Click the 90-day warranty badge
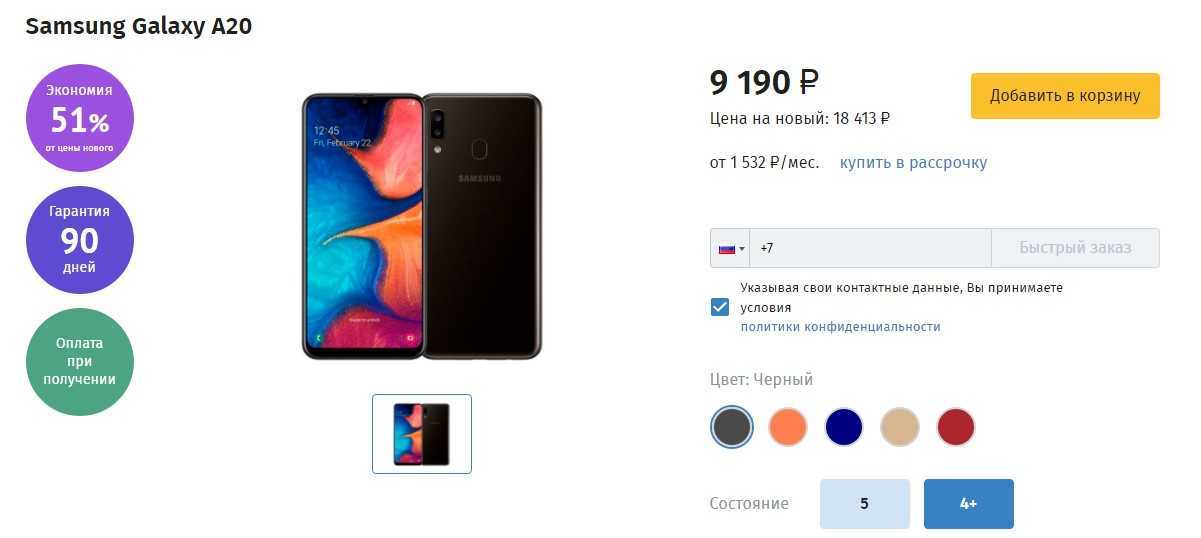The height and width of the screenshot is (538, 1201). [80, 240]
